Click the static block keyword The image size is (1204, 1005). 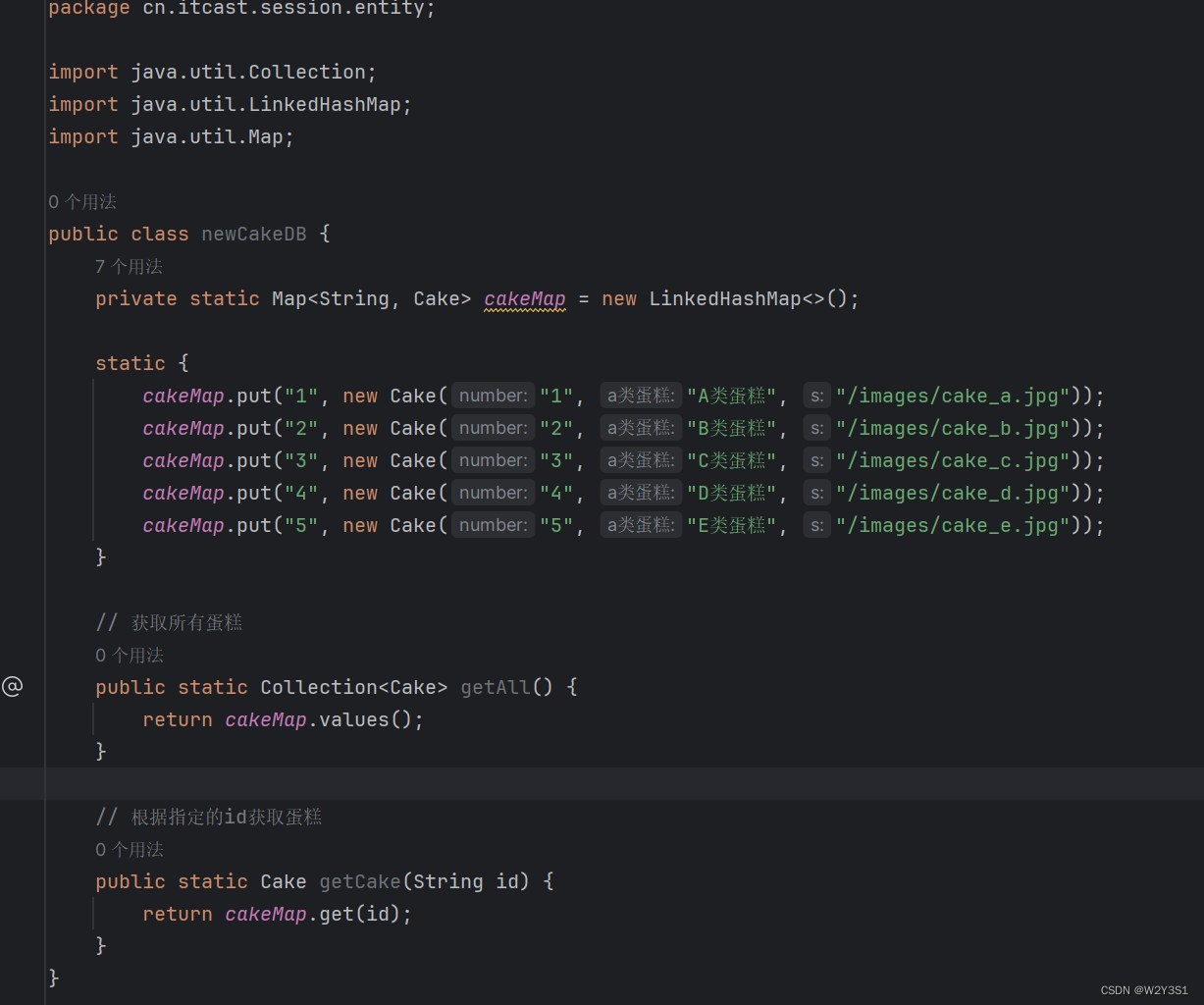pos(131,363)
